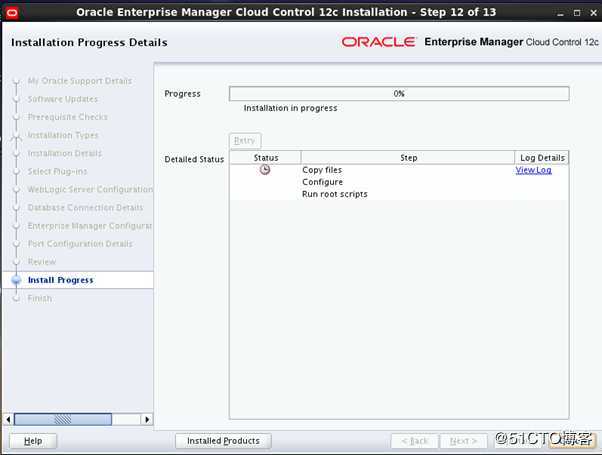Click the Installation Progress Details heading
602x455 pixels.
(x=89, y=42)
